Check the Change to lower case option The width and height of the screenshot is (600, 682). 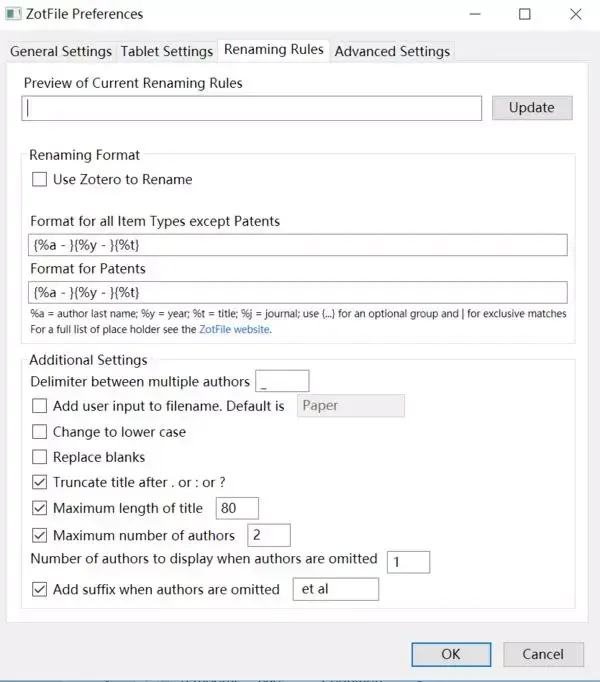click(40, 432)
